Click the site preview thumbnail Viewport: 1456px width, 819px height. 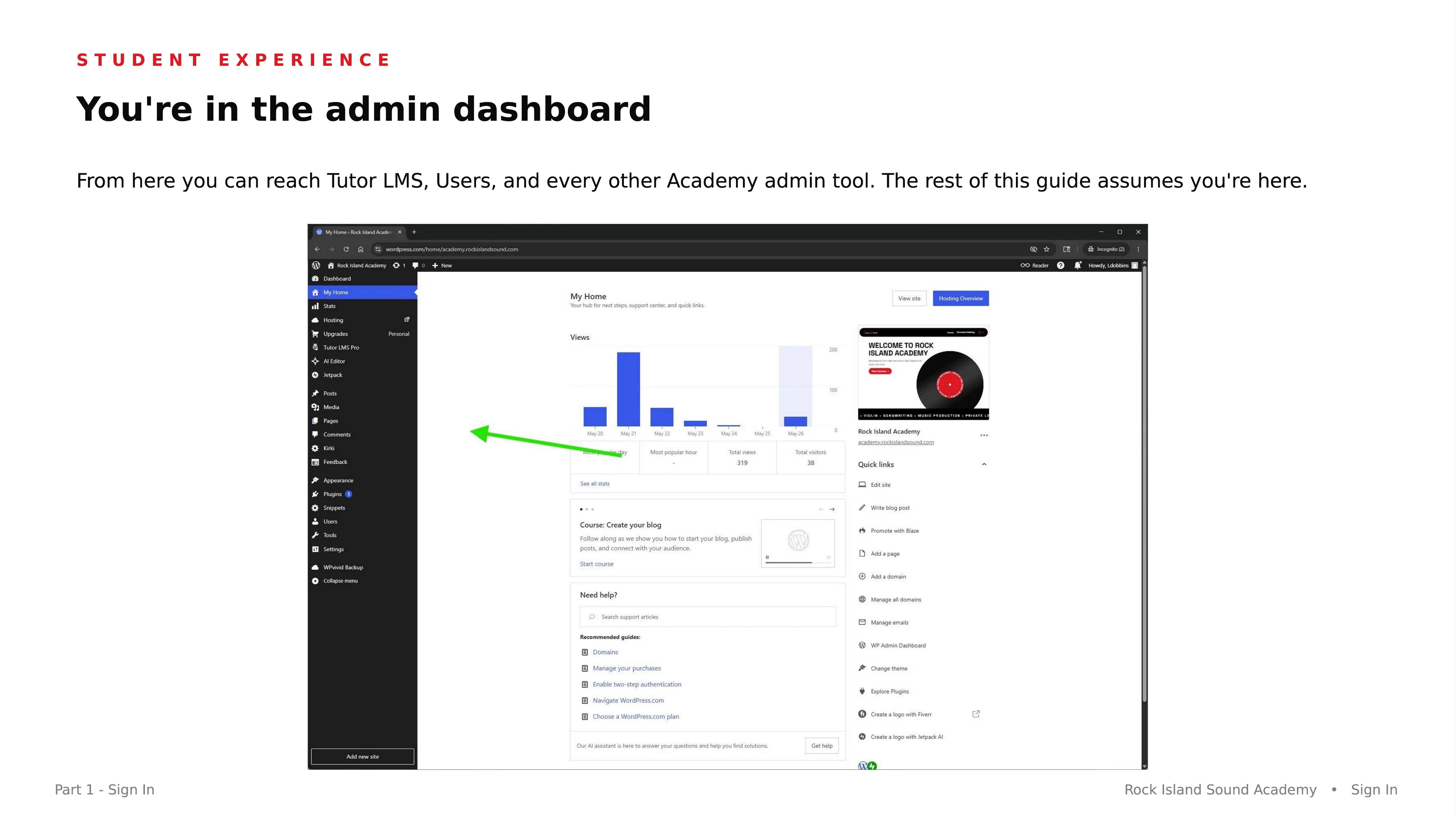click(923, 373)
